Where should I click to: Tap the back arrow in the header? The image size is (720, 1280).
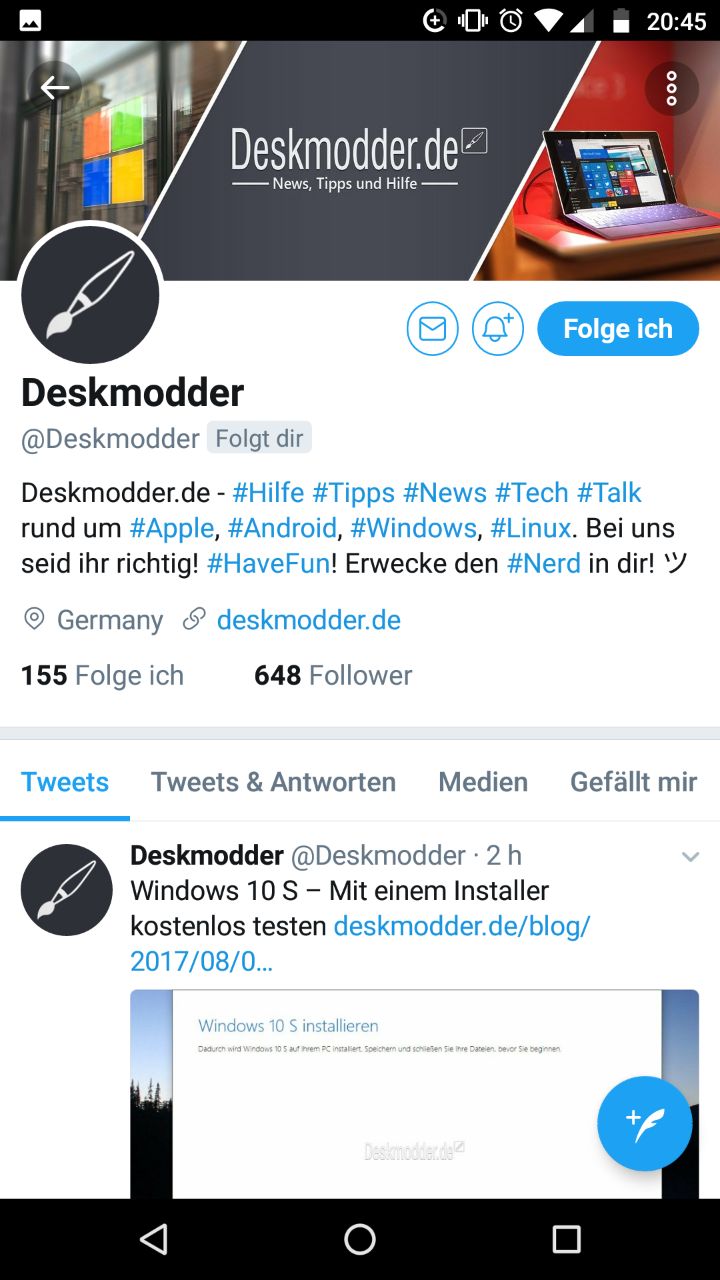point(54,88)
